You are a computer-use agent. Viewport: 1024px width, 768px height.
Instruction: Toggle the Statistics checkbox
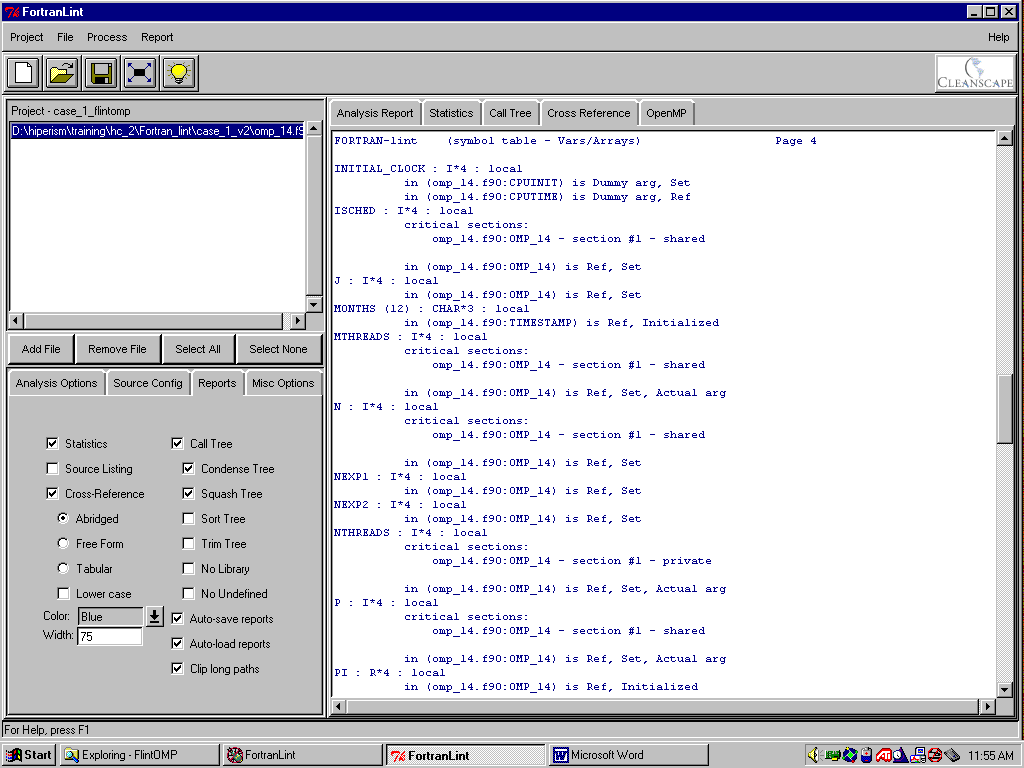coord(52,443)
